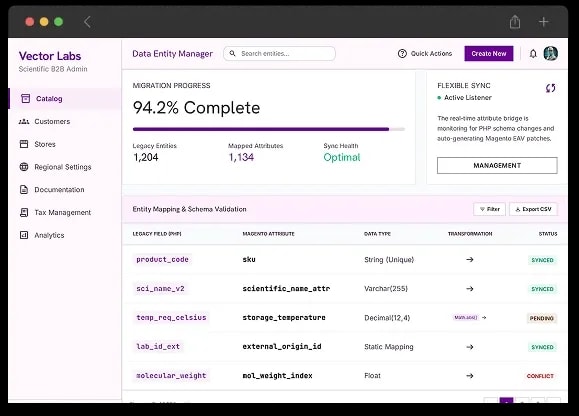
Task: Click the transformation arrow for molecular_weight
Action: click(x=470, y=376)
